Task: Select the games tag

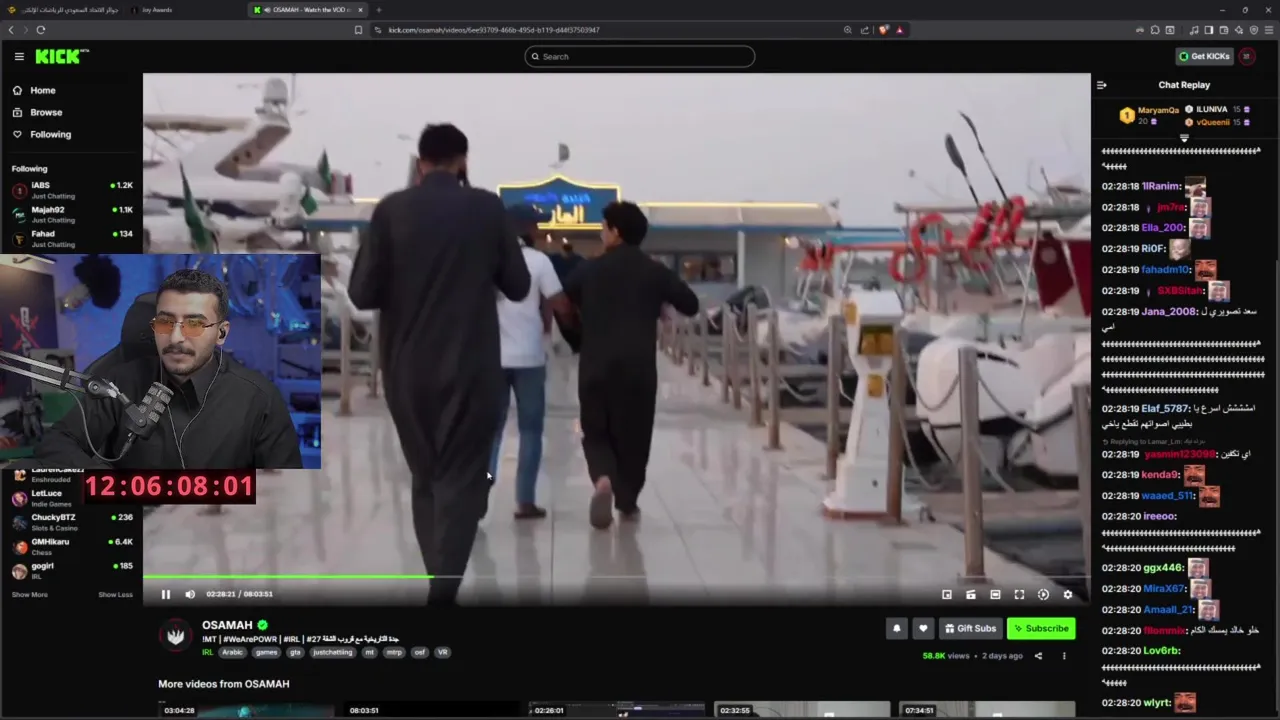Action: coord(266,652)
